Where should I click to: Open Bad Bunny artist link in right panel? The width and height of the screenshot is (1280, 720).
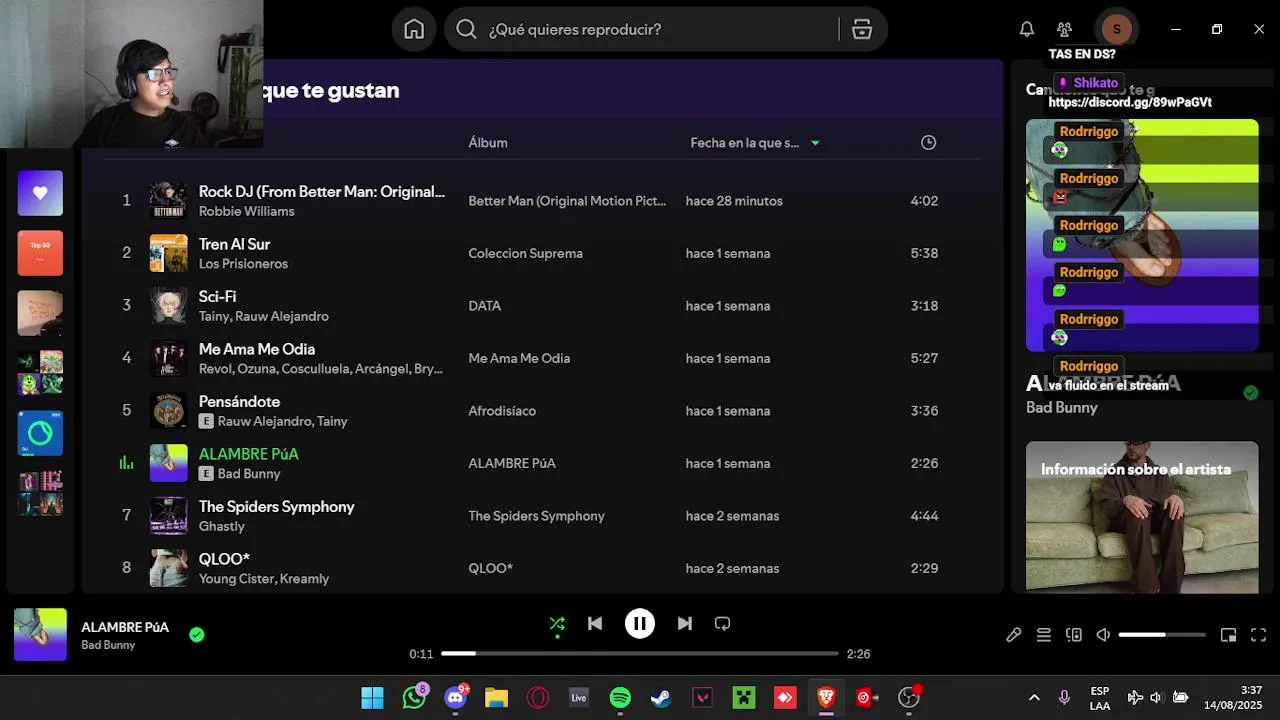pos(1062,408)
